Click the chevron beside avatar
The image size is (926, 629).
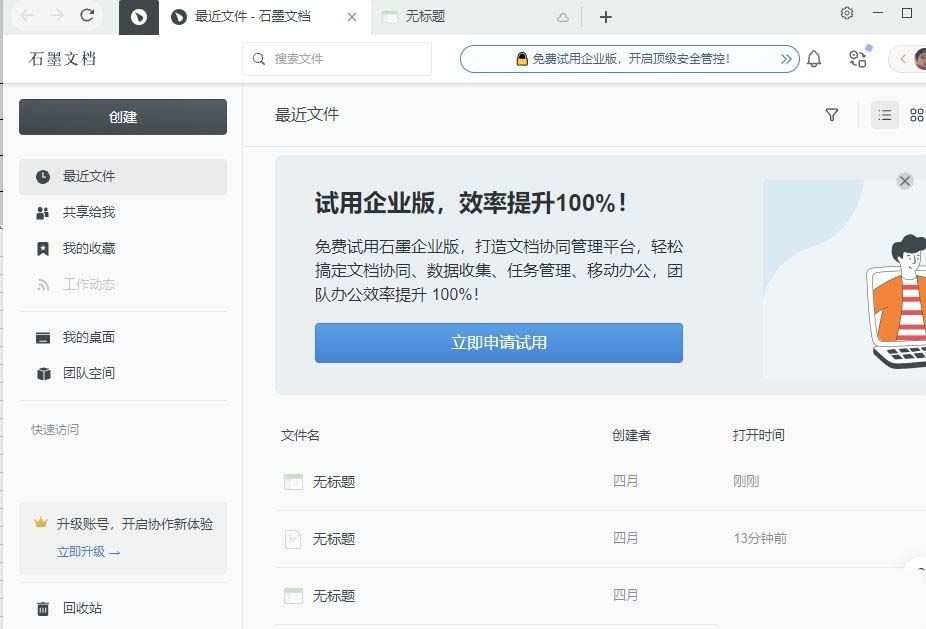pyautogui.click(x=902, y=58)
